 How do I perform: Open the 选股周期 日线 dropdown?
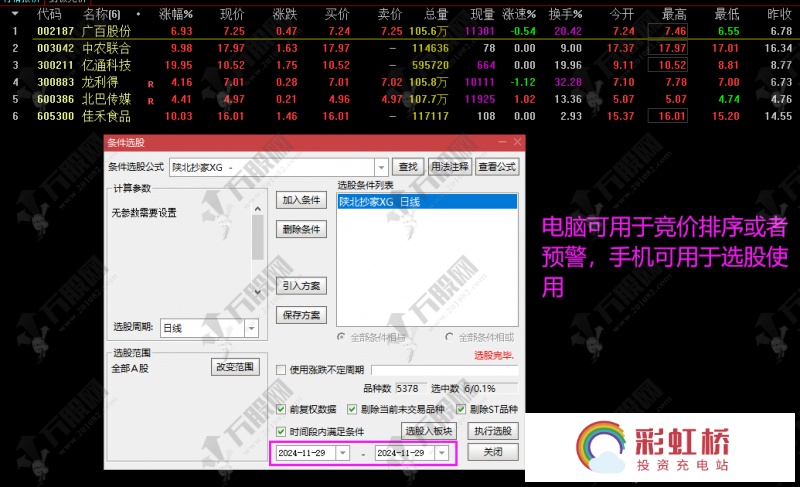pyautogui.click(x=251, y=328)
